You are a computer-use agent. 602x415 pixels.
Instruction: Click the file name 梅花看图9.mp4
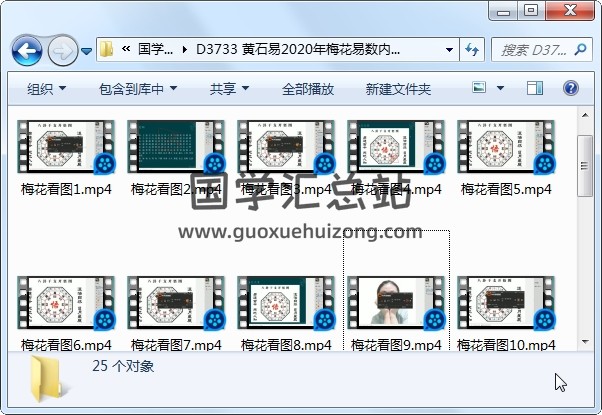coord(396,344)
